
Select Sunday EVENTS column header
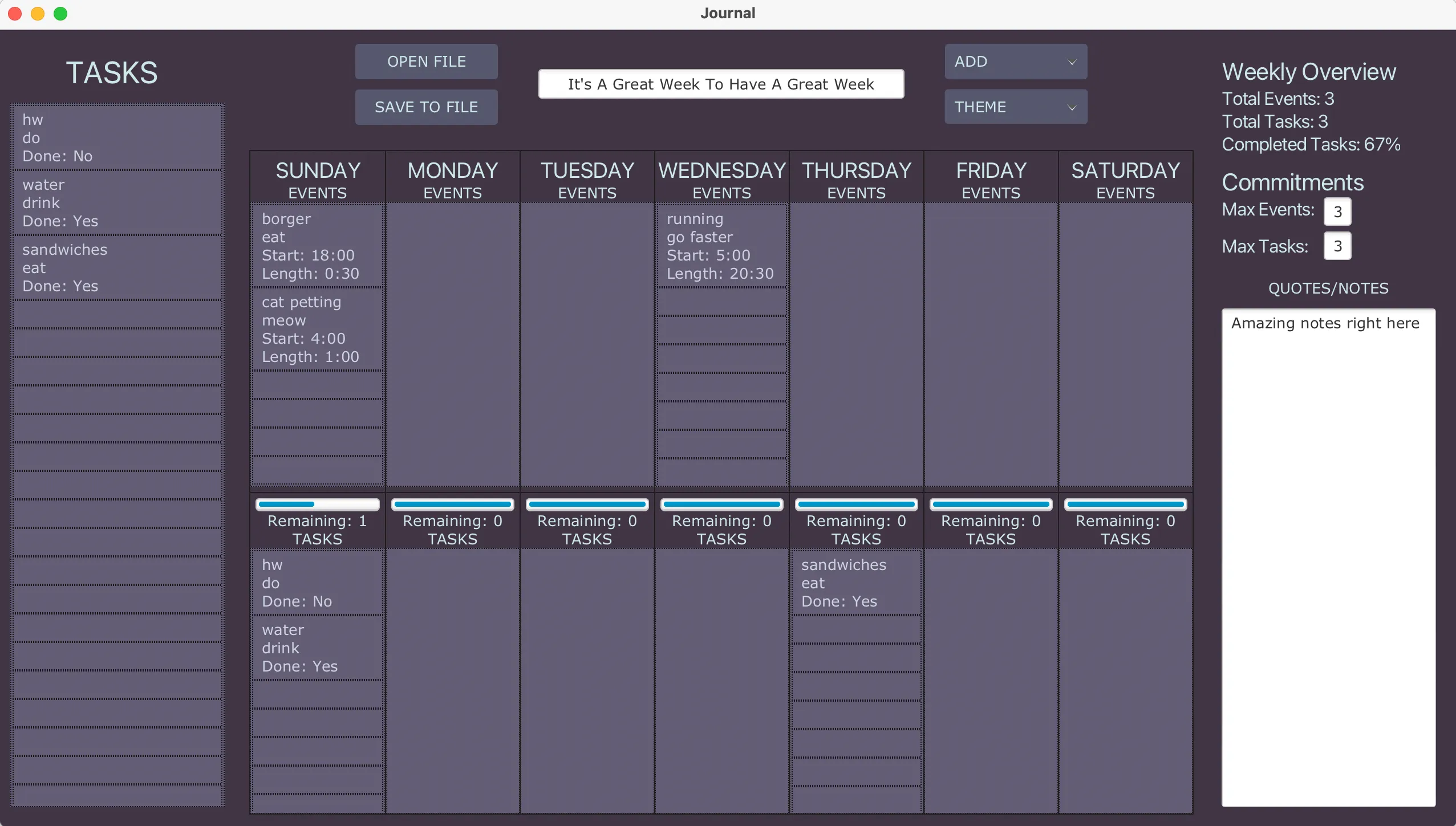[x=318, y=180]
